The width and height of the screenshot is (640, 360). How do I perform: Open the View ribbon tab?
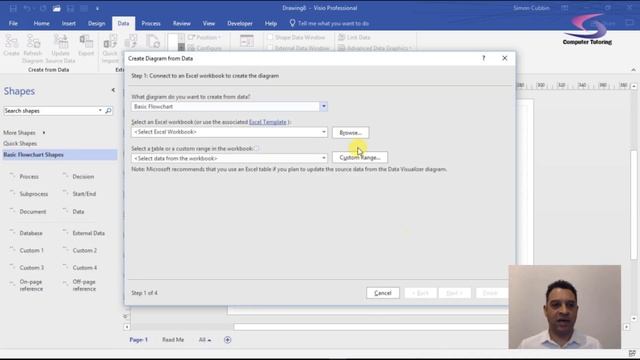point(209,23)
